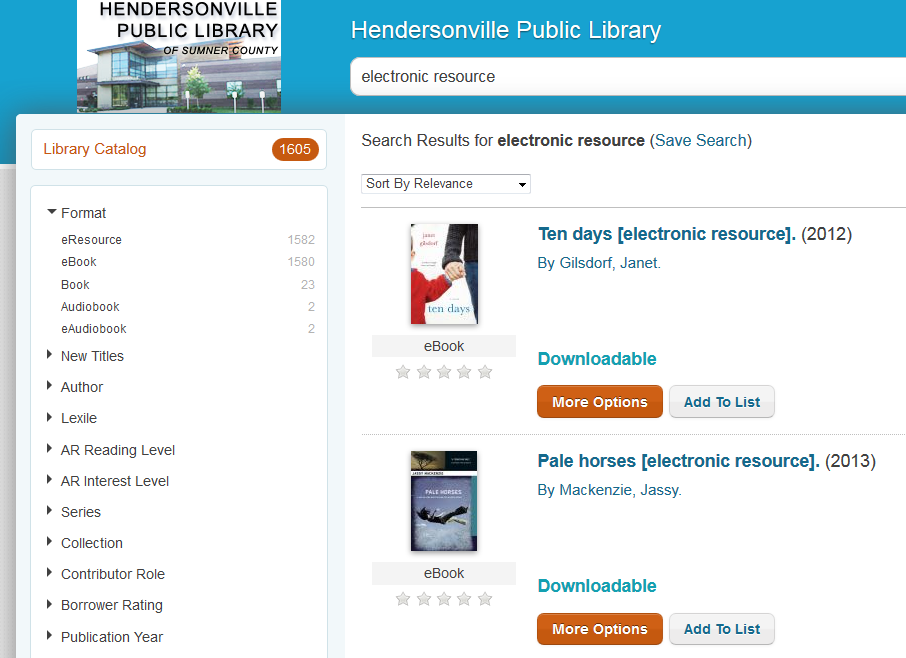Viewport: 906px width, 658px height.
Task: Click More Options for Ten Days
Action: (x=600, y=402)
